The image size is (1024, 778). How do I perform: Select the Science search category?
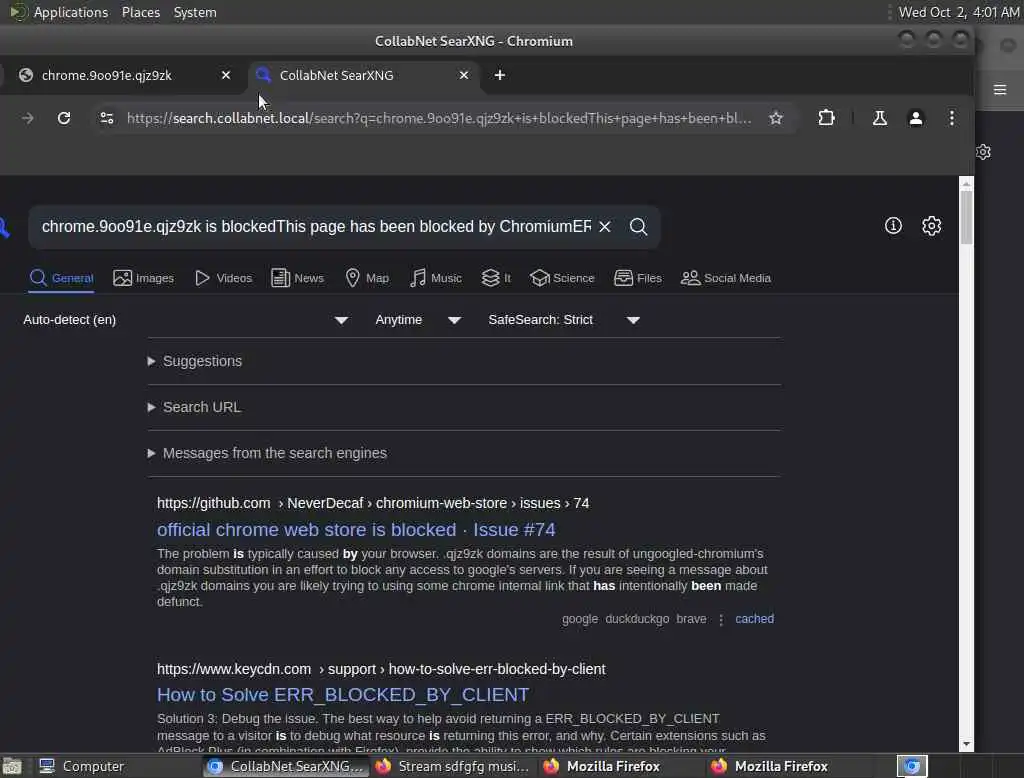point(562,278)
